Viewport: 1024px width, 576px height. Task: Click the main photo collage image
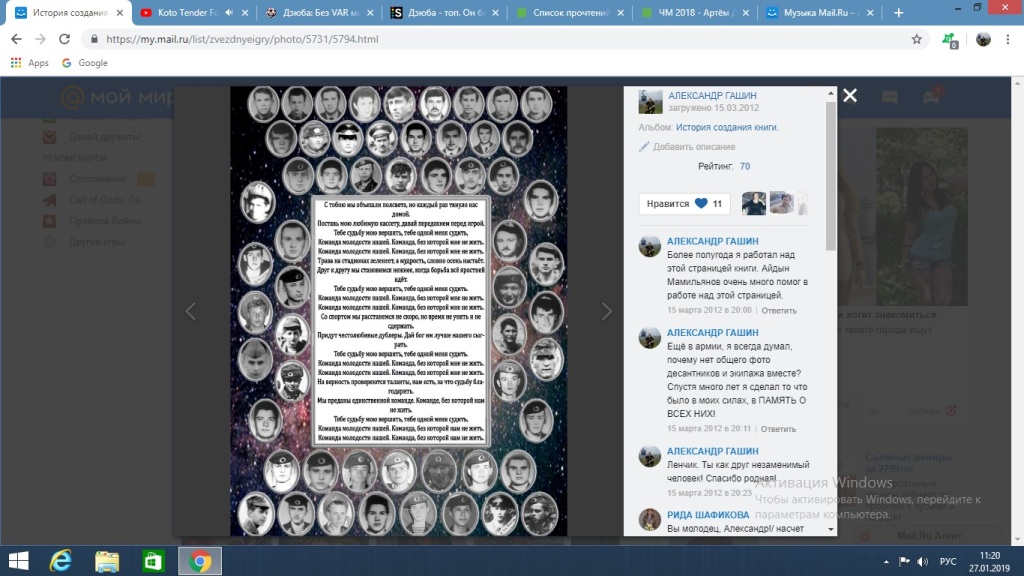pyautogui.click(x=398, y=311)
